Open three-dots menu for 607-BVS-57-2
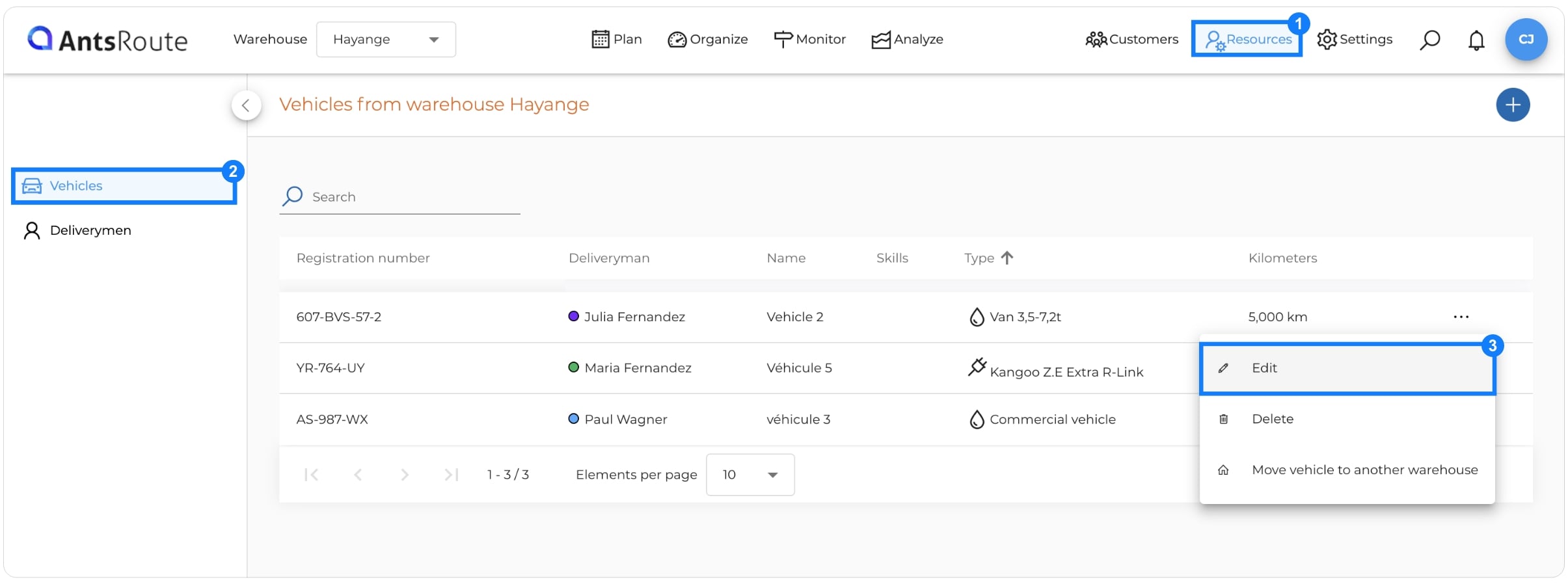 pos(1461,317)
